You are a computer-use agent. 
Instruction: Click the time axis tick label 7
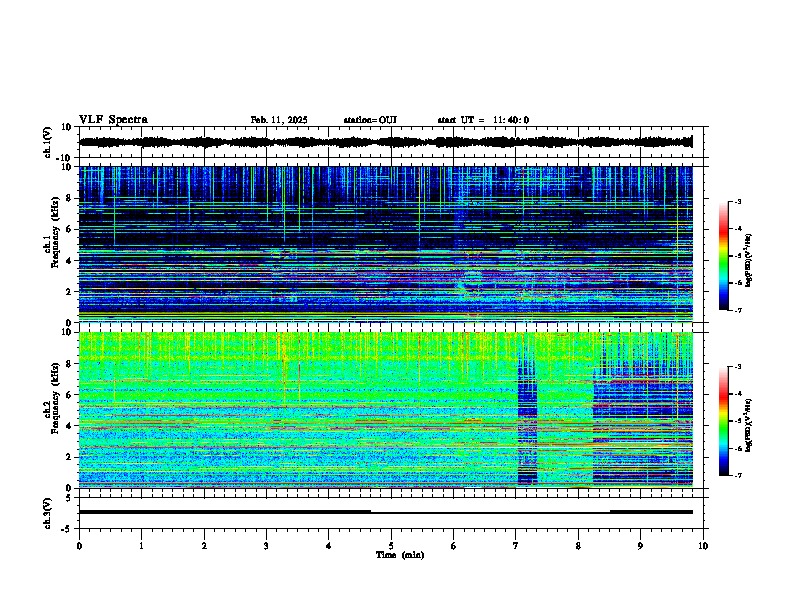click(516, 546)
